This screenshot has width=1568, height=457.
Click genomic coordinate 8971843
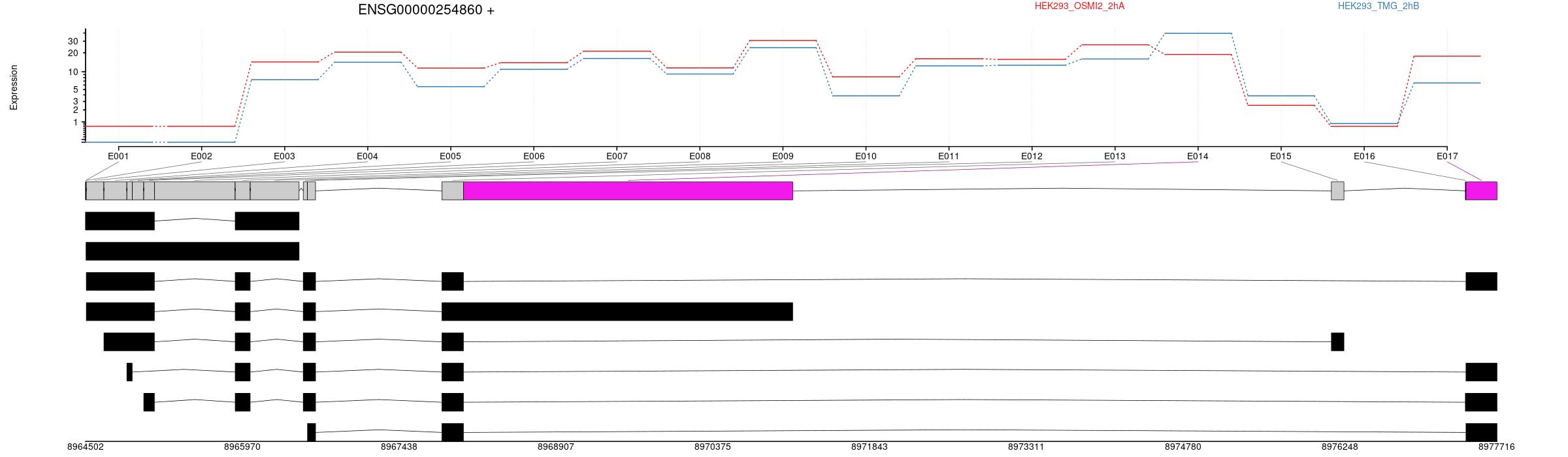[x=870, y=447]
